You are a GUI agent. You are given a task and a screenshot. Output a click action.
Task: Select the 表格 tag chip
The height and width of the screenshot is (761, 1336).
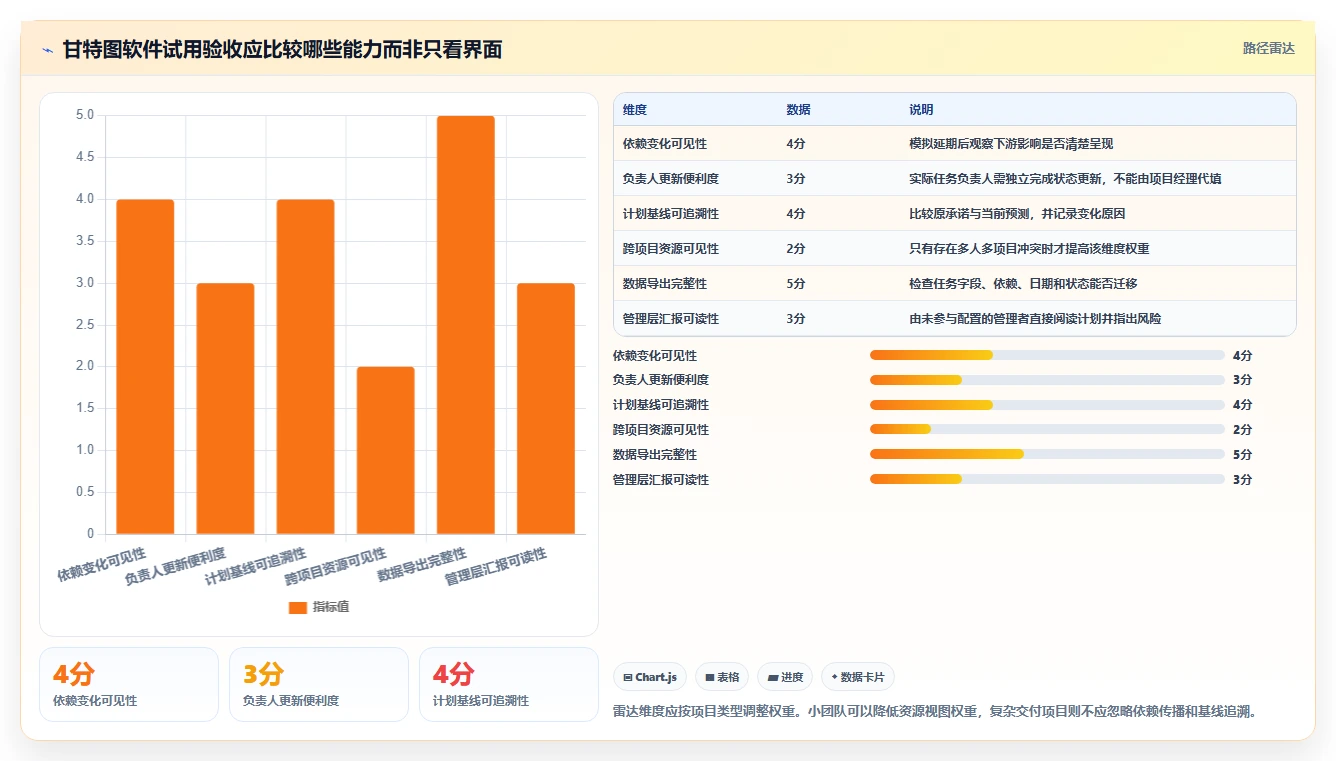pos(722,677)
